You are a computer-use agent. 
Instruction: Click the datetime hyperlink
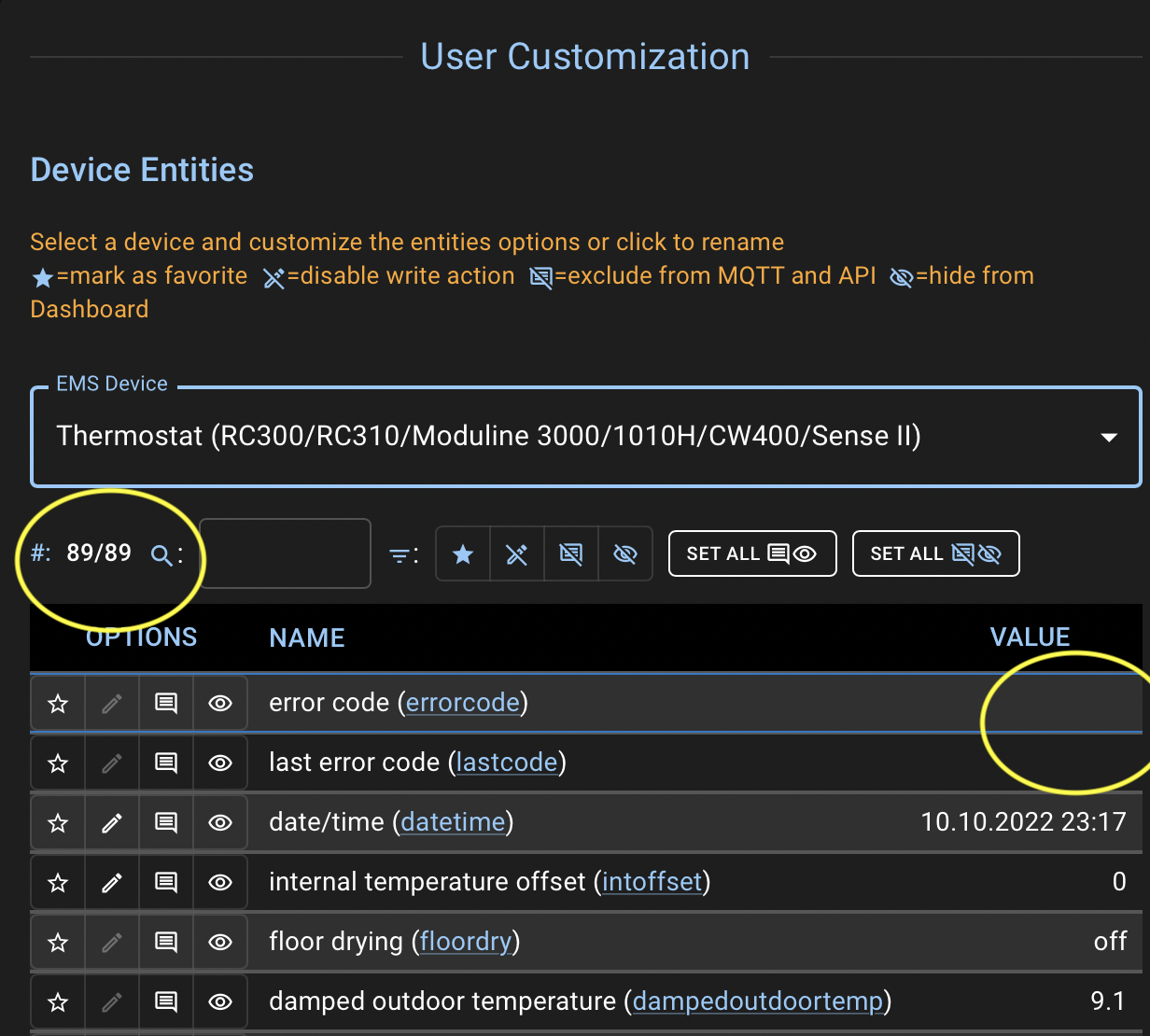point(452,822)
